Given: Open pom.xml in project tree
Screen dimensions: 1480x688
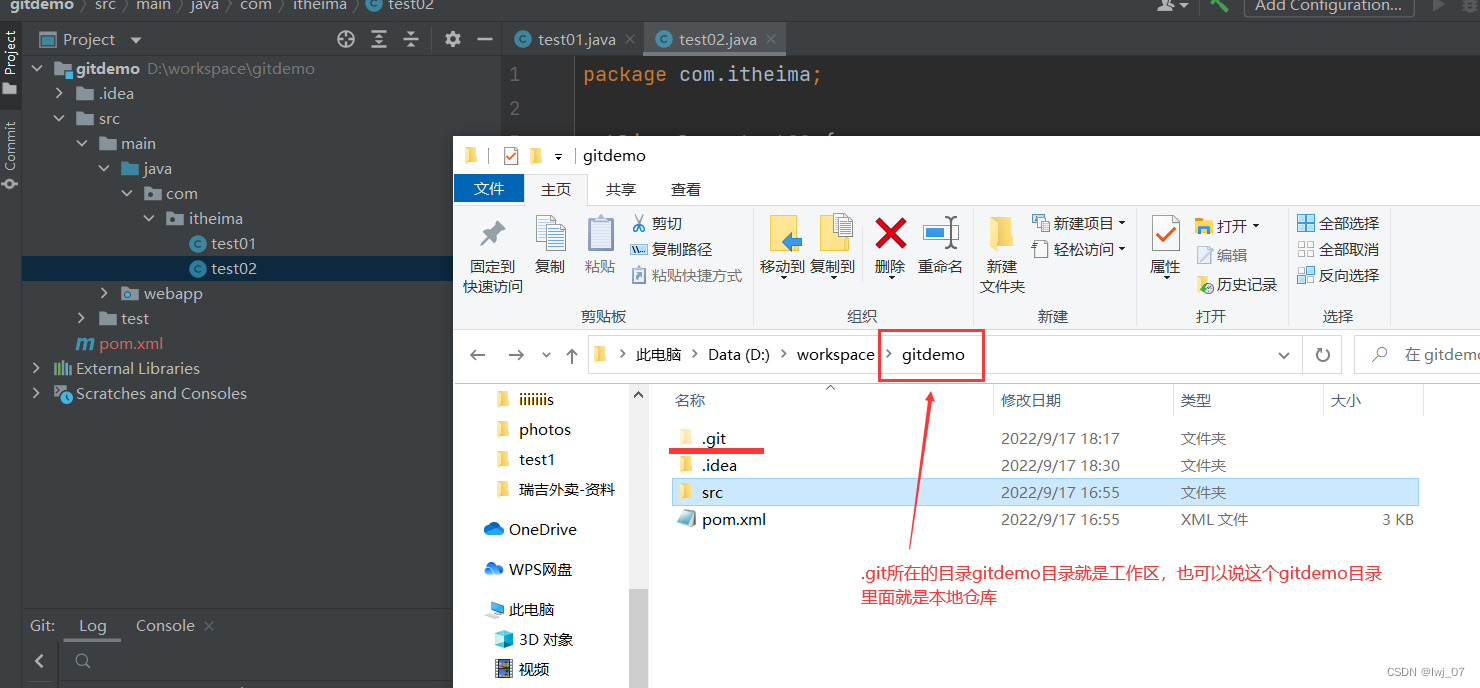Looking at the screenshot, I should [x=130, y=344].
